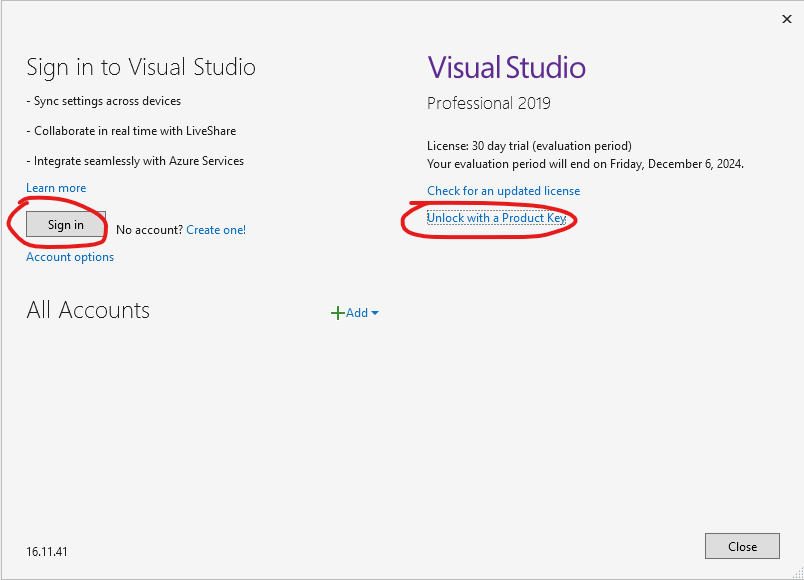Click the Sync settings across devices line
Image resolution: width=804 pixels, height=580 pixels.
point(104,101)
